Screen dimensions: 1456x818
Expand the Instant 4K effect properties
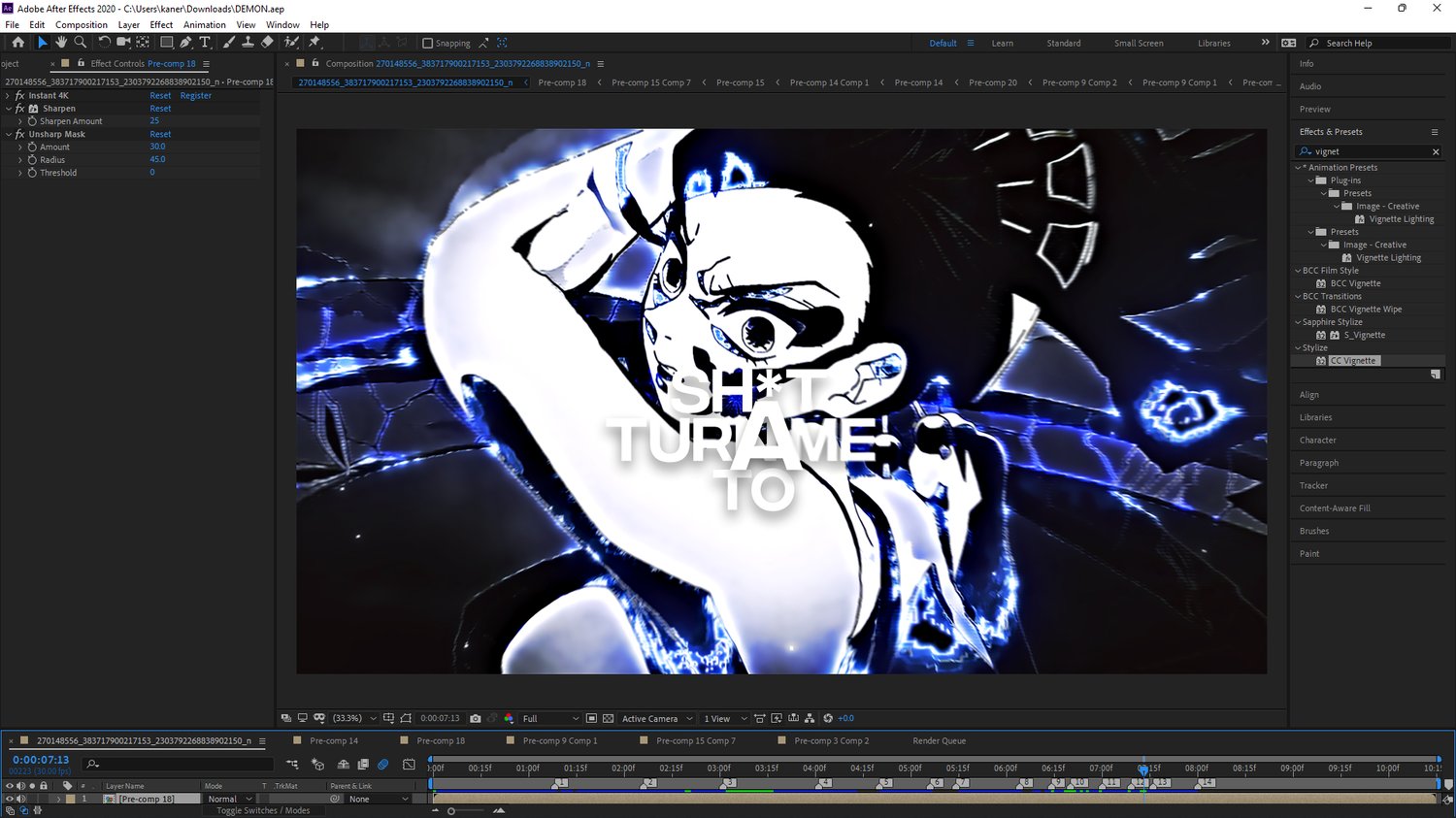[8, 96]
